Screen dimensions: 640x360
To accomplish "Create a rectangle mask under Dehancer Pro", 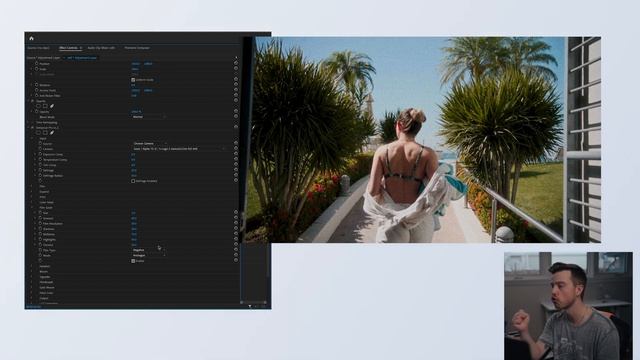I will click(x=45, y=133).
